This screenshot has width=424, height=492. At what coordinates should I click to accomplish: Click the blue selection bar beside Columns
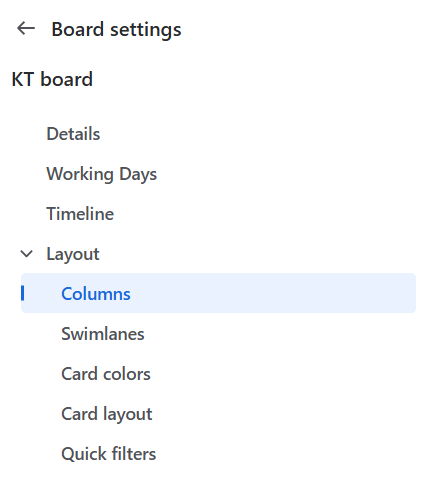[x=22, y=293]
